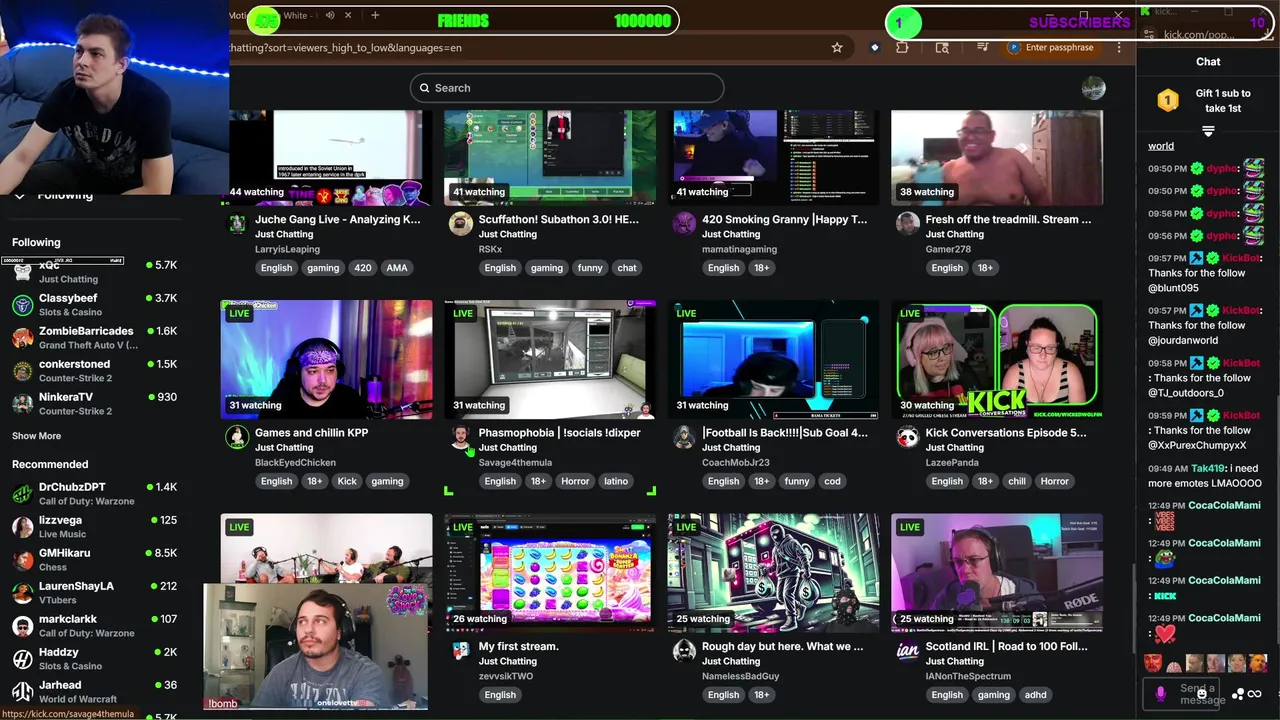1280x720 pixels.
Task: Open ZombieBarricades avatar in sidebar
Action: [22, 338]
